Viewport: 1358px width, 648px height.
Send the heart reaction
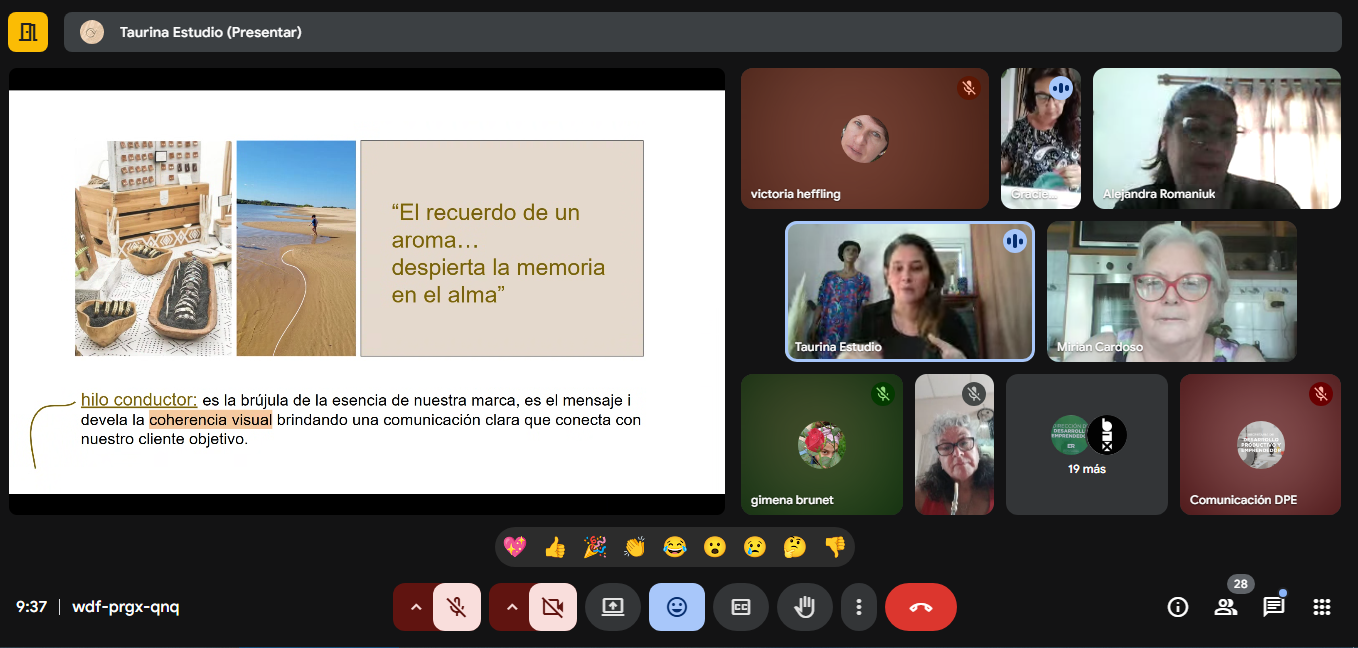(x=515, y=547)
